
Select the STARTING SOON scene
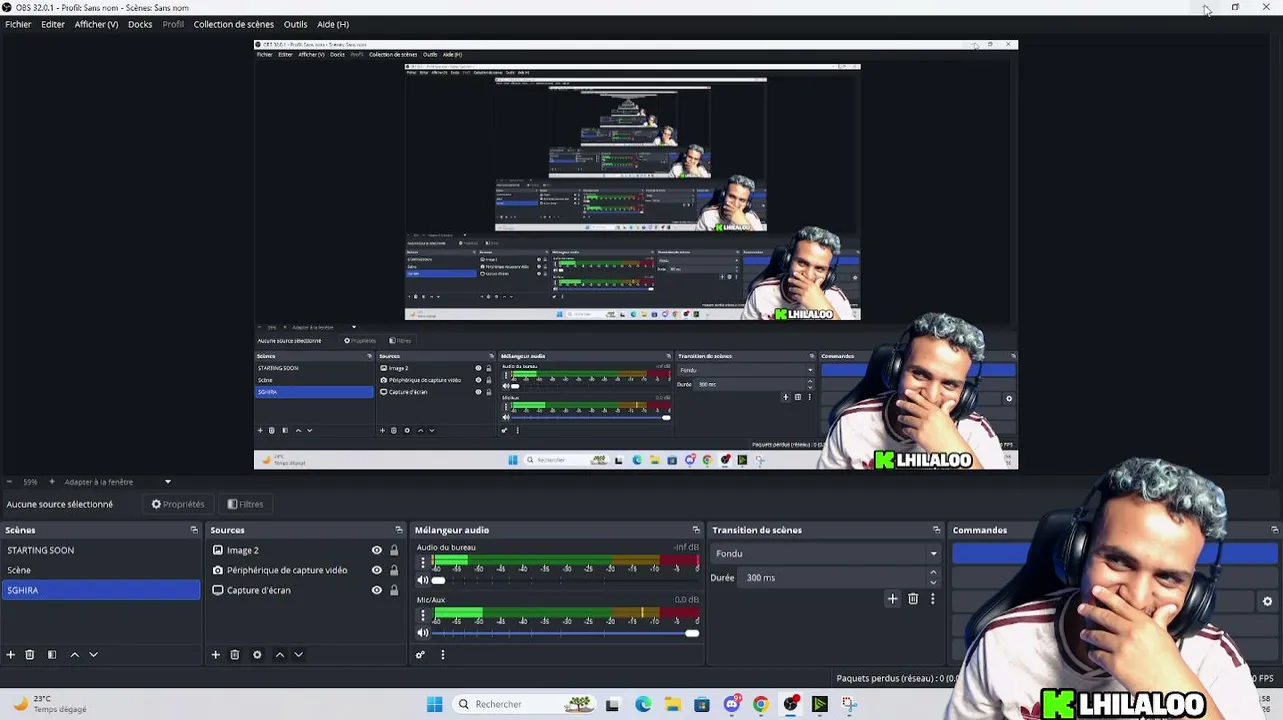[101, 550]
